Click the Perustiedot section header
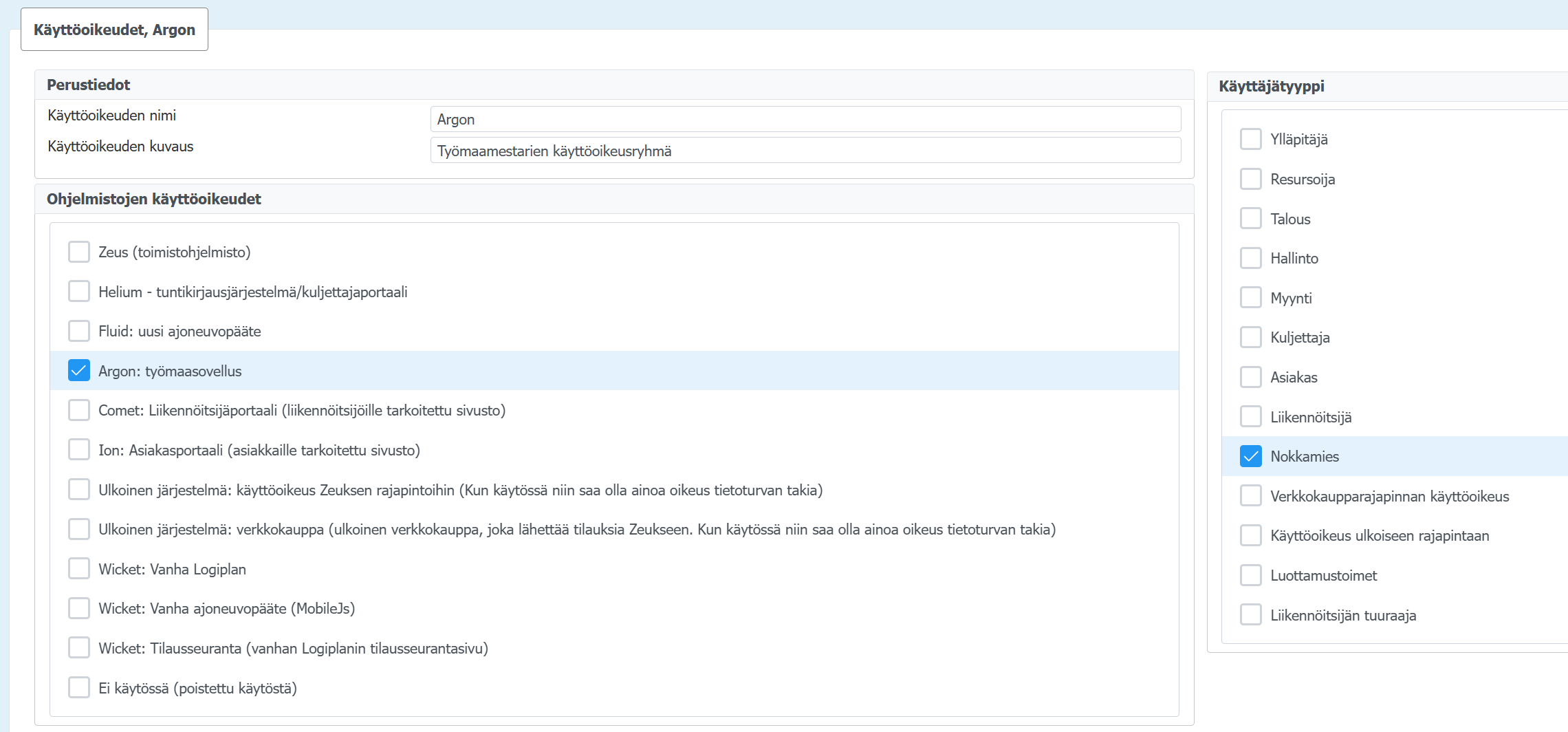Image resolution: width=1568 pixels, height=732 pixels. pyautogui.click(x=614, y=85)
